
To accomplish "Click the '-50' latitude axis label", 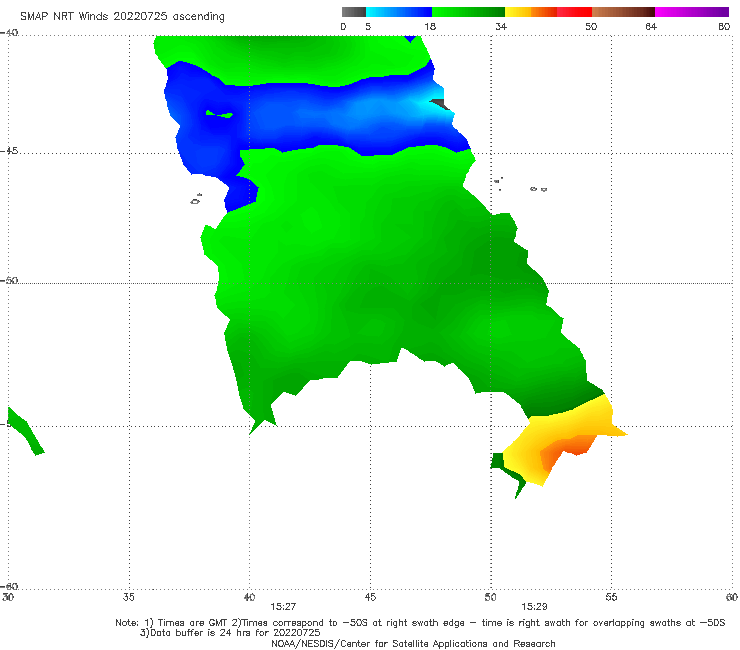I will [9, 280].
